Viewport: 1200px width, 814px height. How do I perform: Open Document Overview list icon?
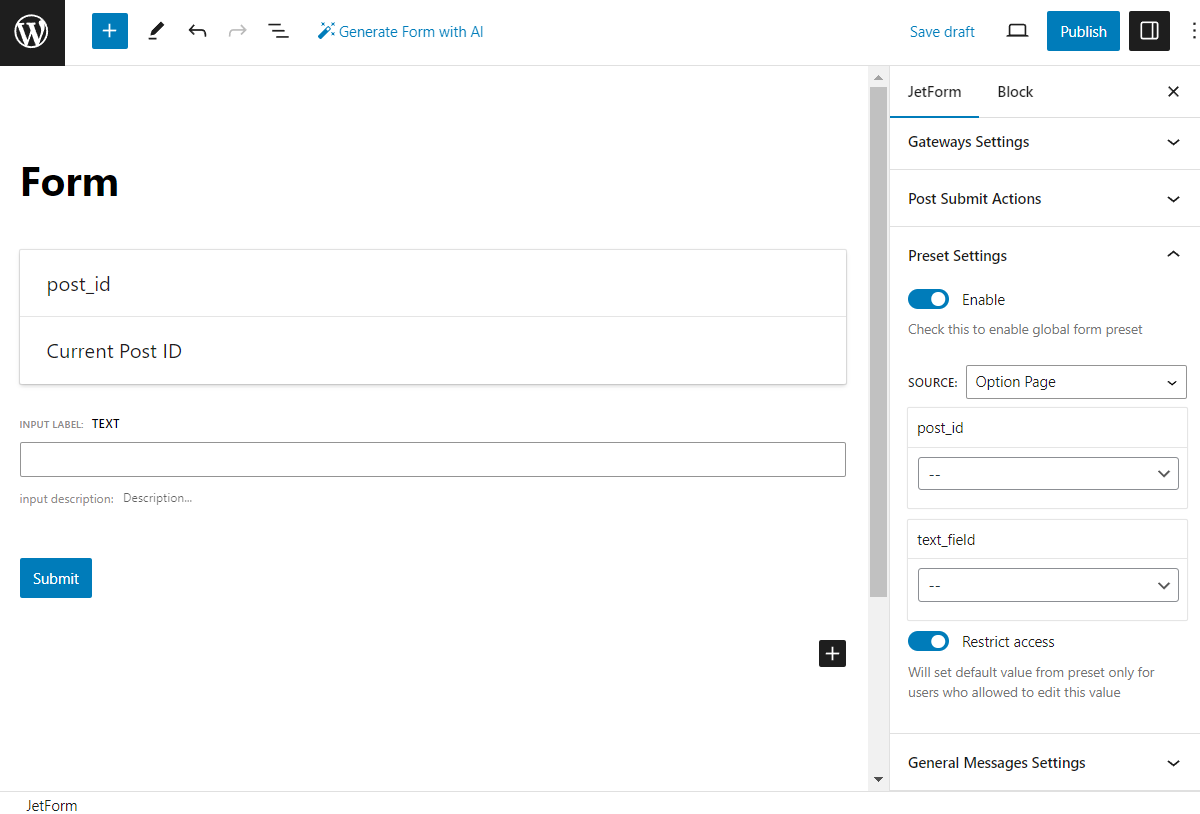tap(278, 31)
